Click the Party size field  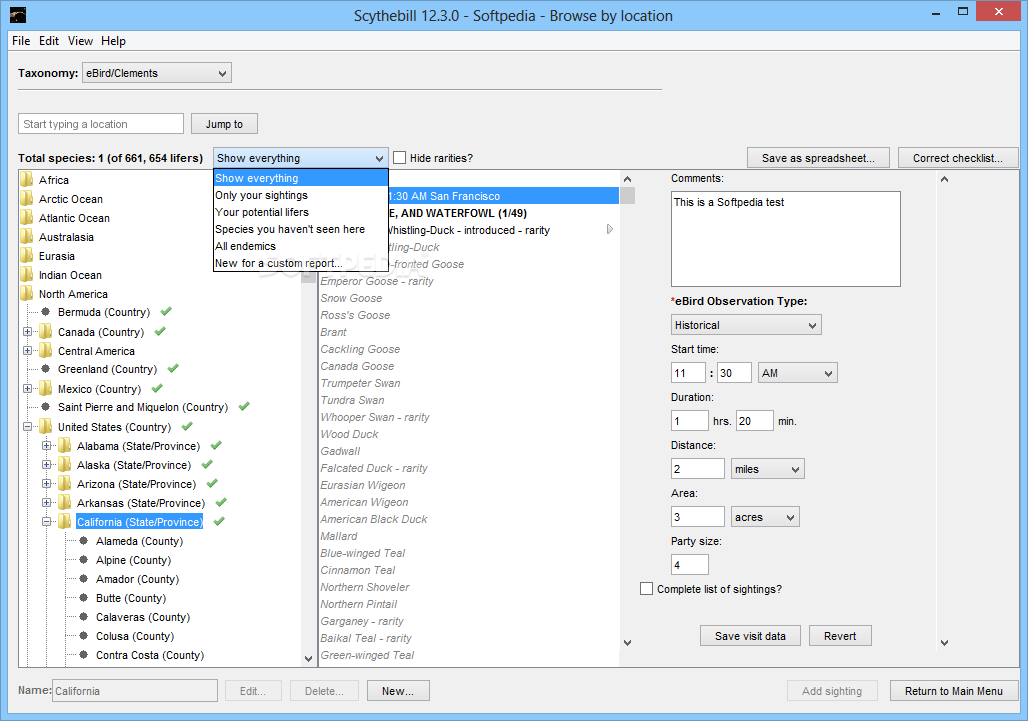[690, 564]
